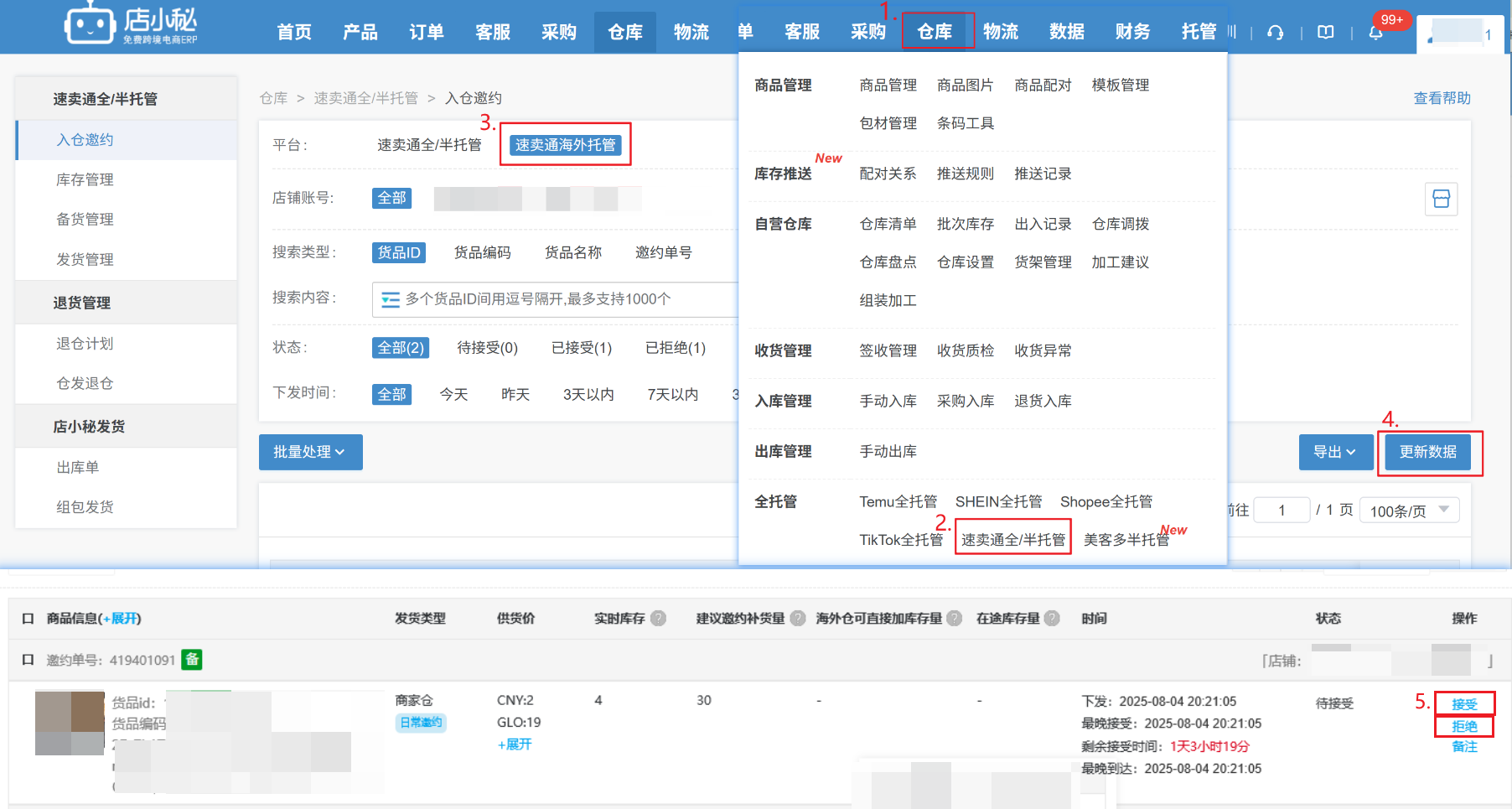Click the green 备 badge beside invitation number
This screenshot has height=809, width=1512.
click(x=192, y=660)
